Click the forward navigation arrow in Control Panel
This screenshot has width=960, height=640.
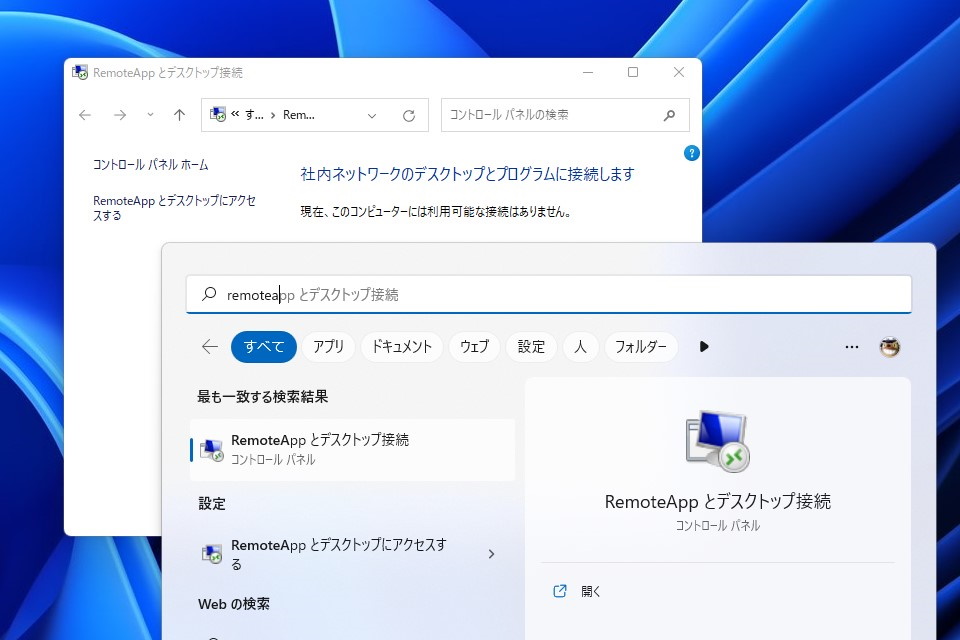(x=119, y=115)
